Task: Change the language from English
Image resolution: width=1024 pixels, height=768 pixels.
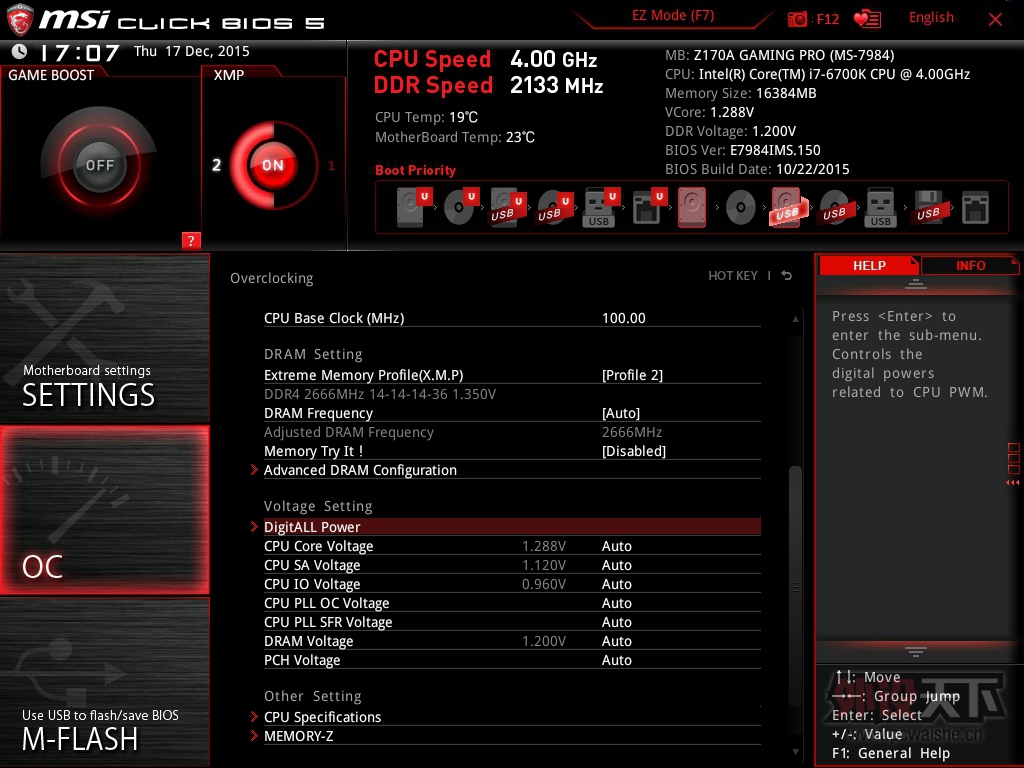Action: 931,18
